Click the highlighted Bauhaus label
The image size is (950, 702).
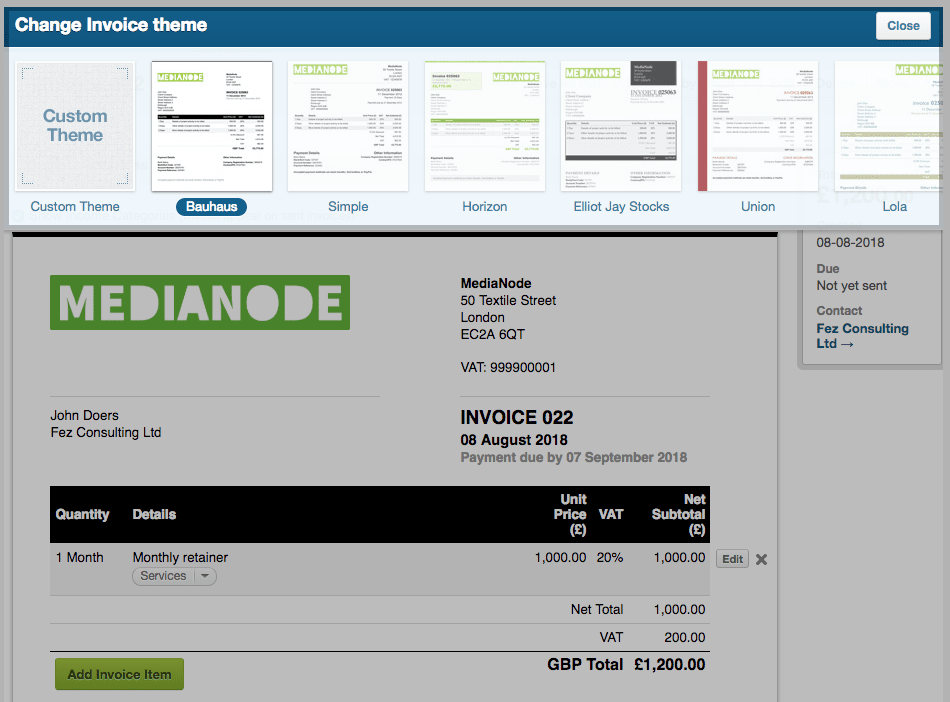click(x=211, y=207)
